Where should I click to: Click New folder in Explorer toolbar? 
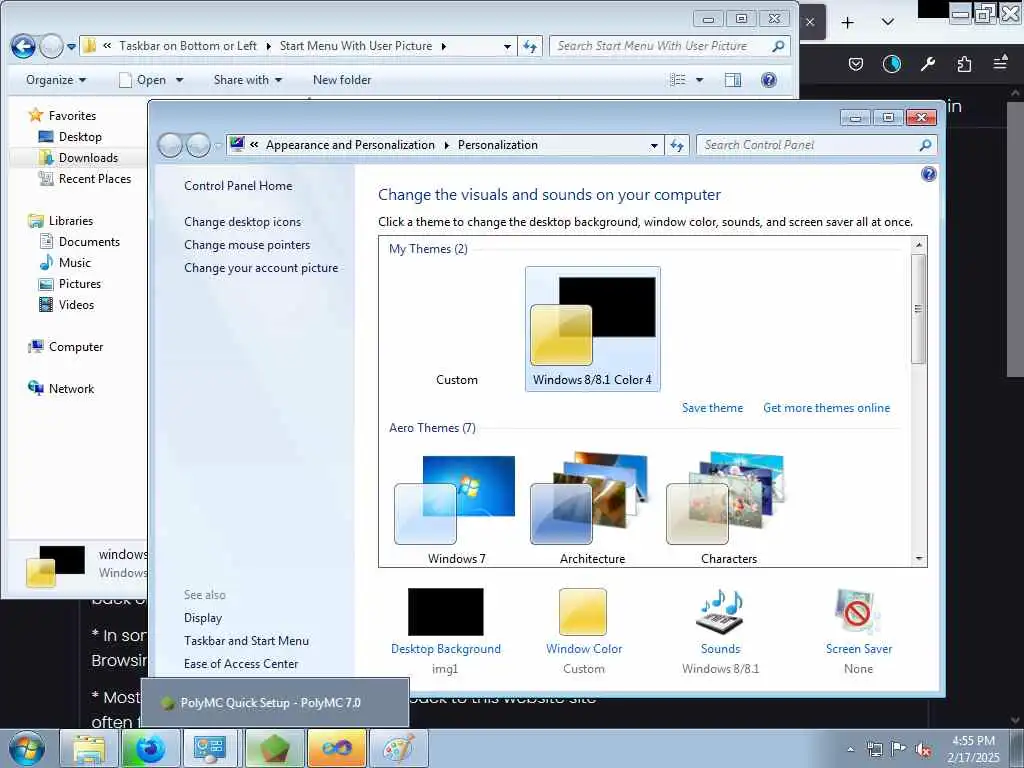342,80
